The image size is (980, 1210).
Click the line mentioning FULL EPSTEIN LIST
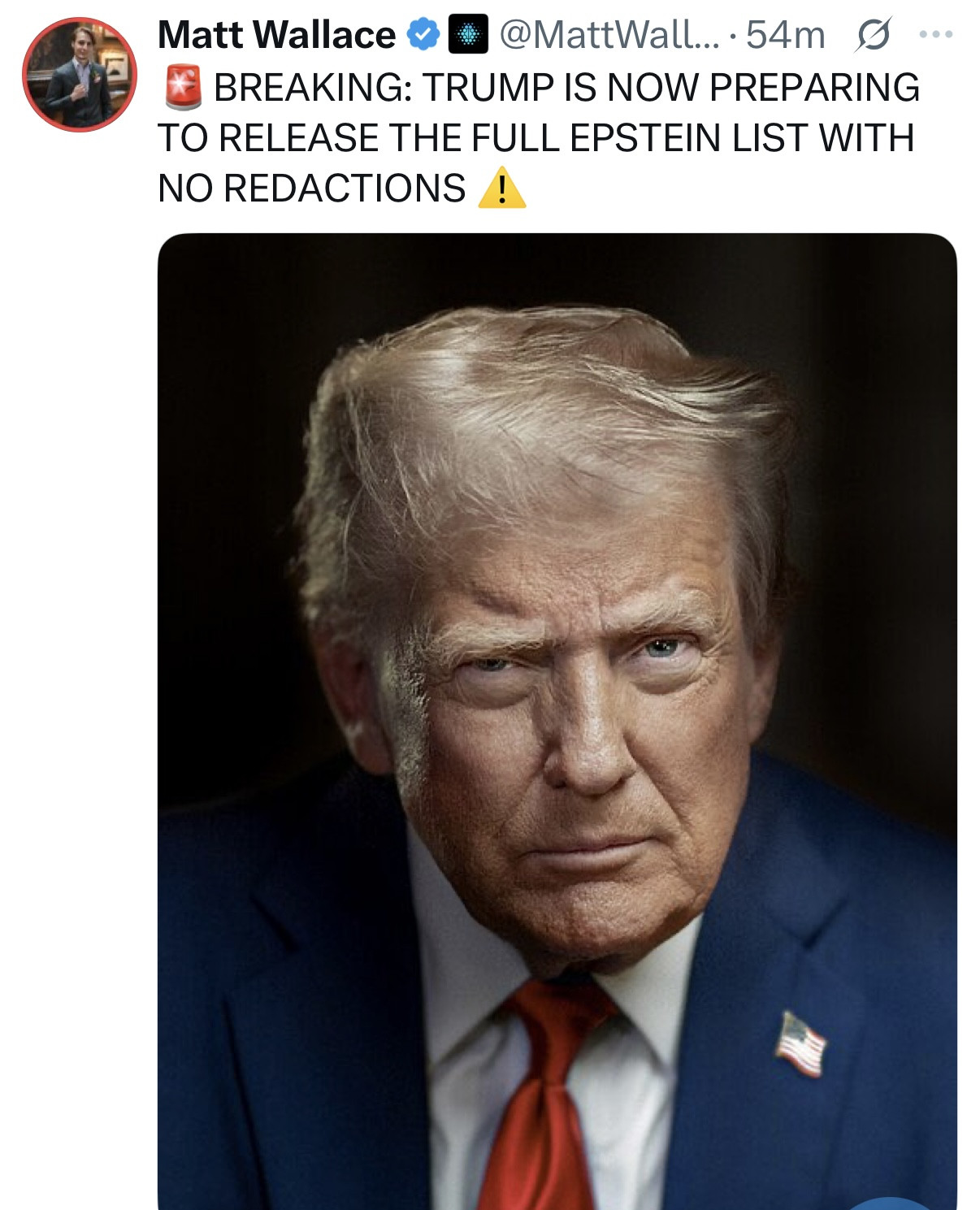tap(536, 138)
